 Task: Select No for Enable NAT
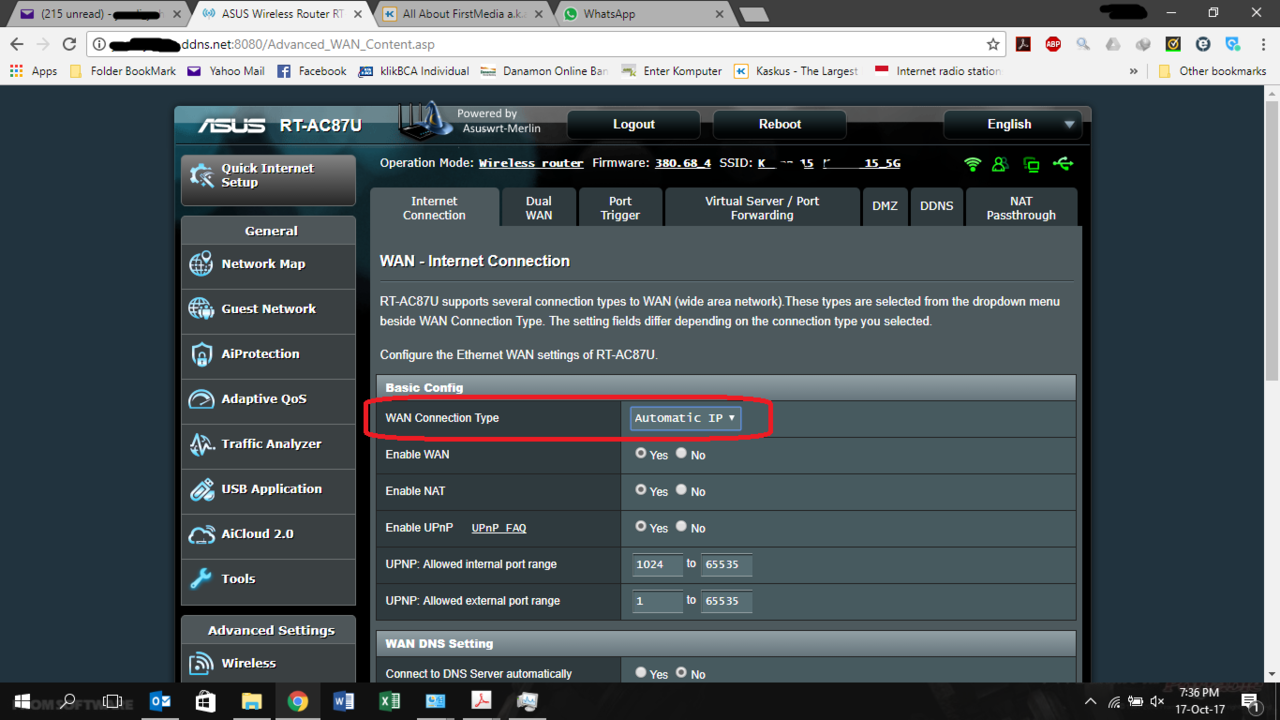(681, 490)
